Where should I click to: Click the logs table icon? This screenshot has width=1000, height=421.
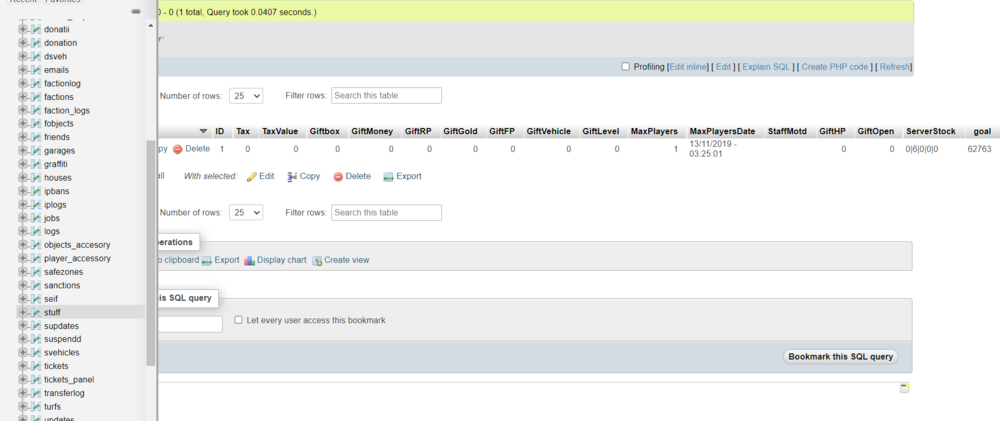pos(36,231)
